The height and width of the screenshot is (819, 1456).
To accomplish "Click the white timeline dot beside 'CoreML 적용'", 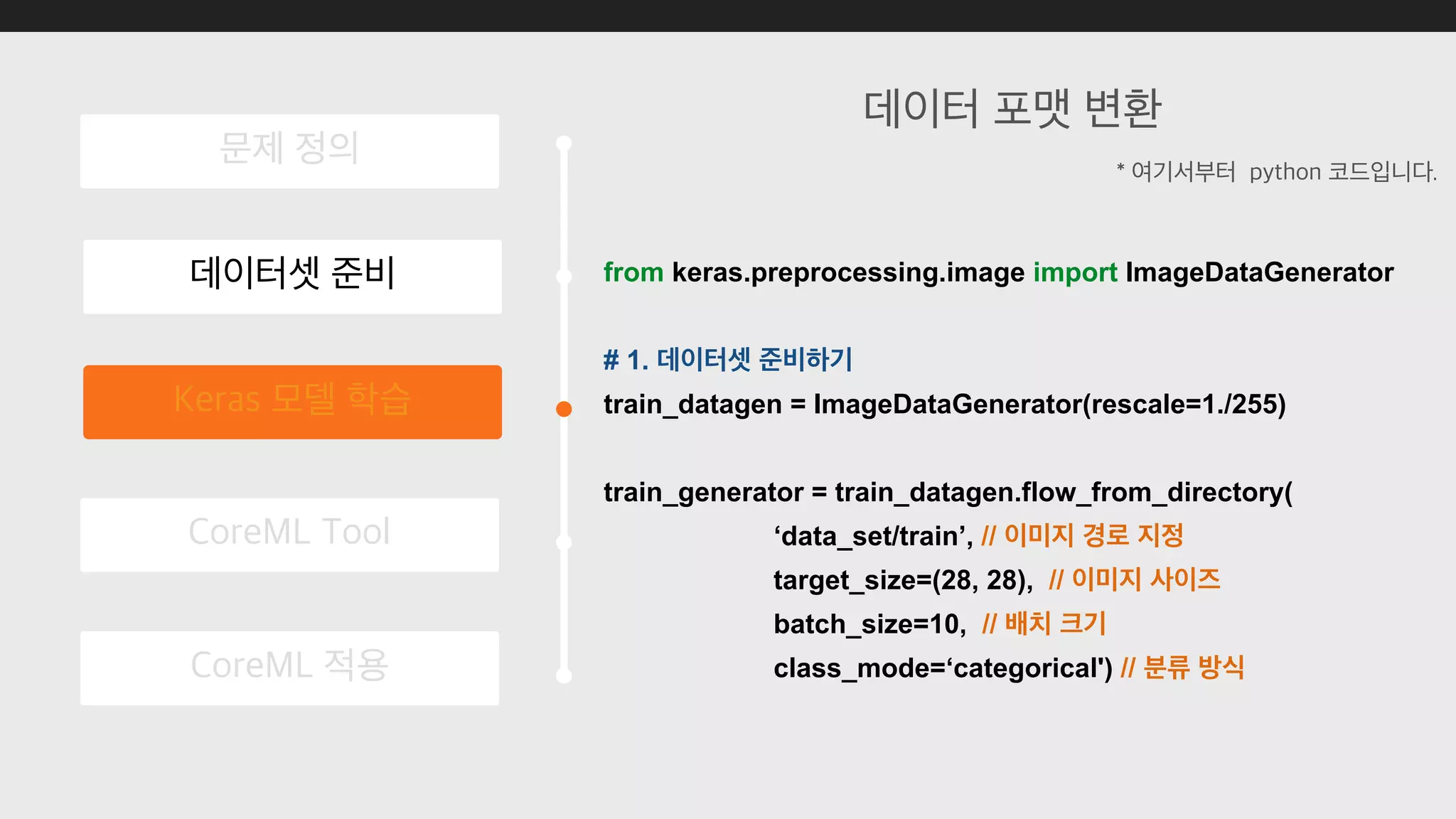I will tap(564, 675).
